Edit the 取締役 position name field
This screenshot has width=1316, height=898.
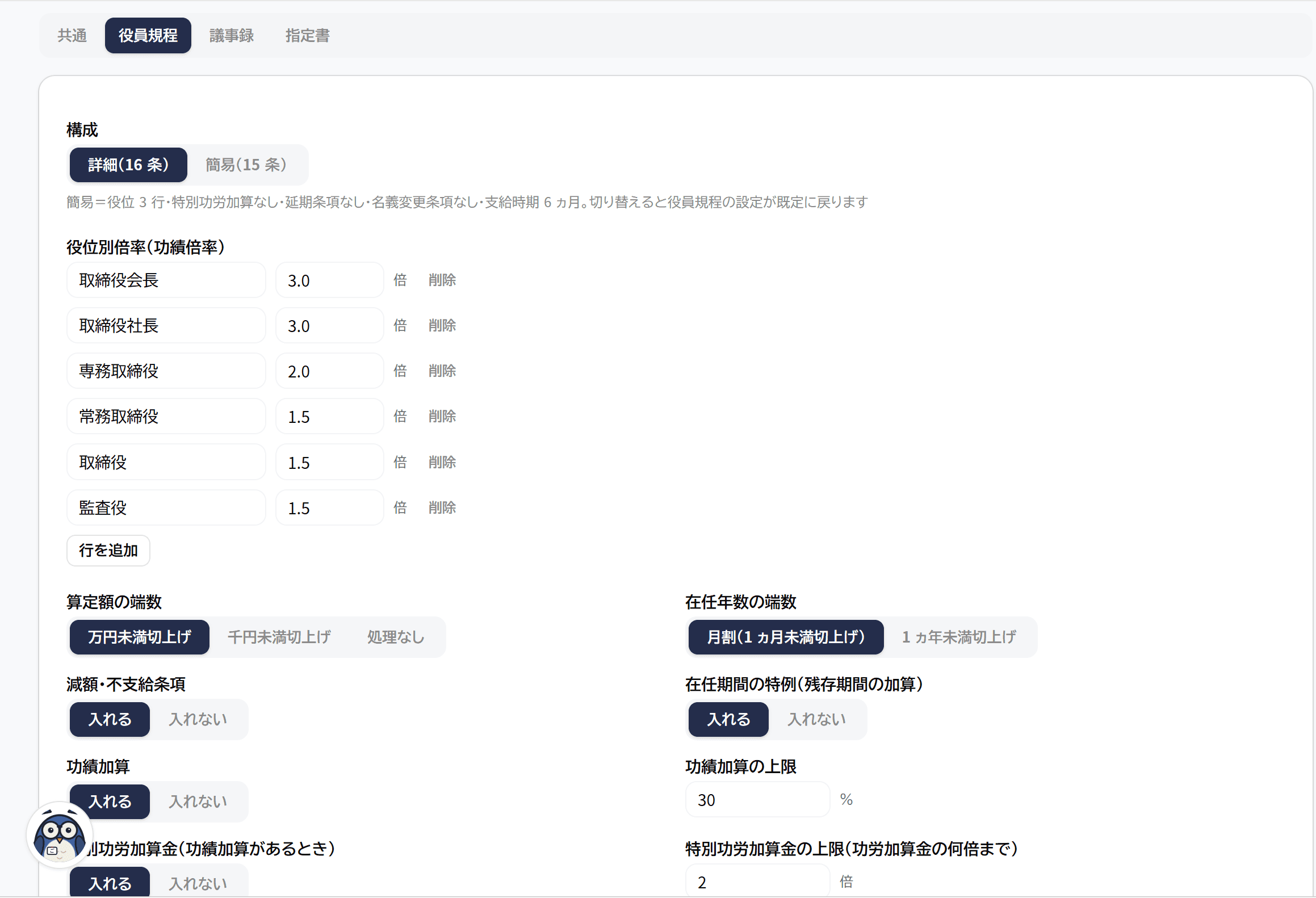coord(166,463)
